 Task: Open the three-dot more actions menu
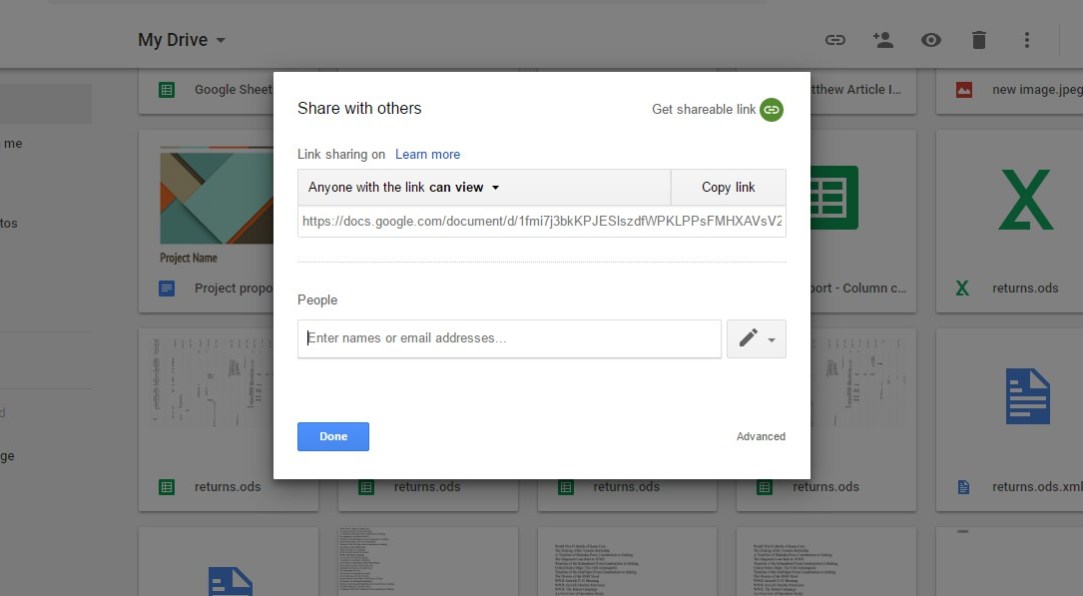(1026, 40)
